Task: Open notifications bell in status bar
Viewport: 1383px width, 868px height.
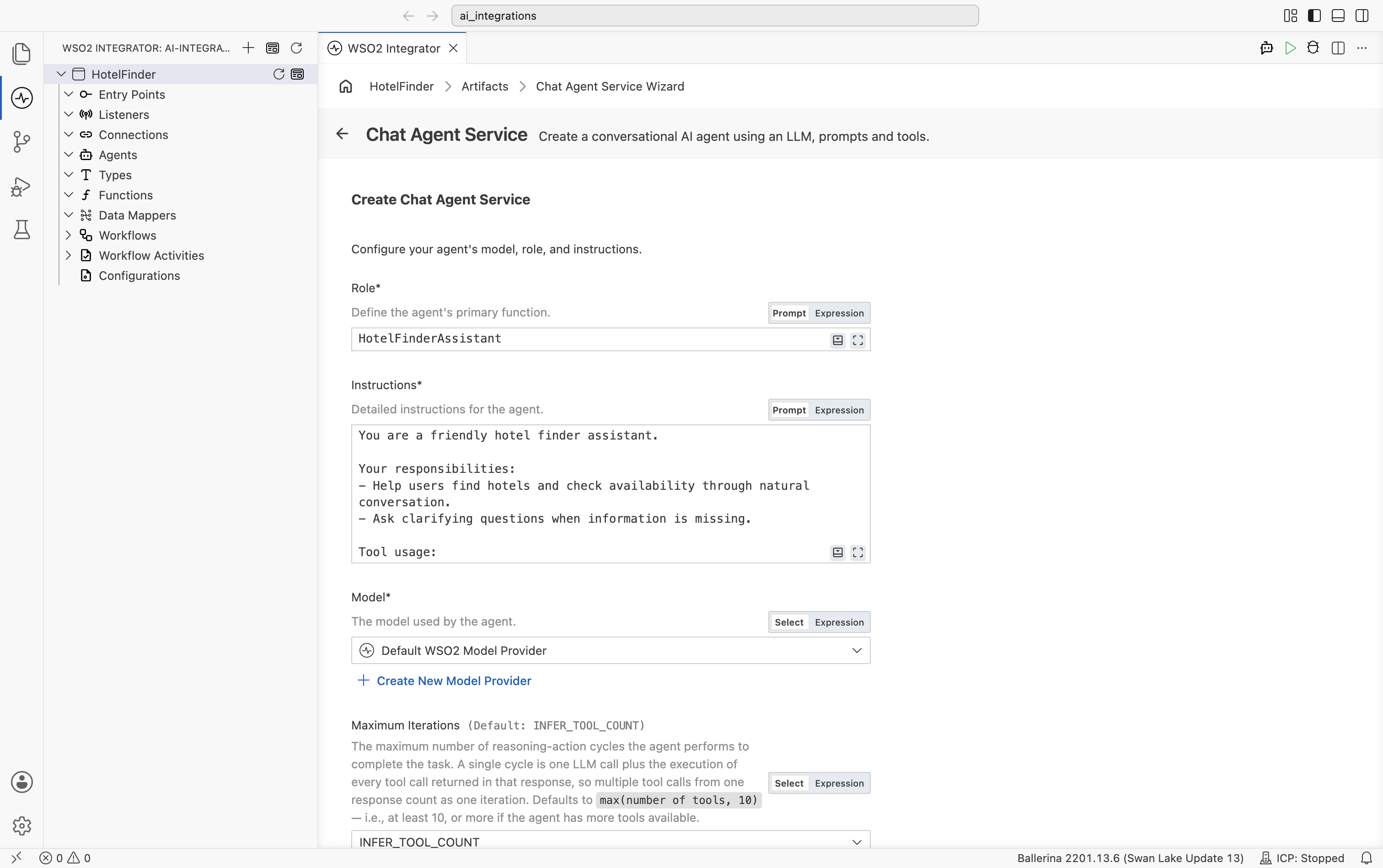Action: 1367,857
